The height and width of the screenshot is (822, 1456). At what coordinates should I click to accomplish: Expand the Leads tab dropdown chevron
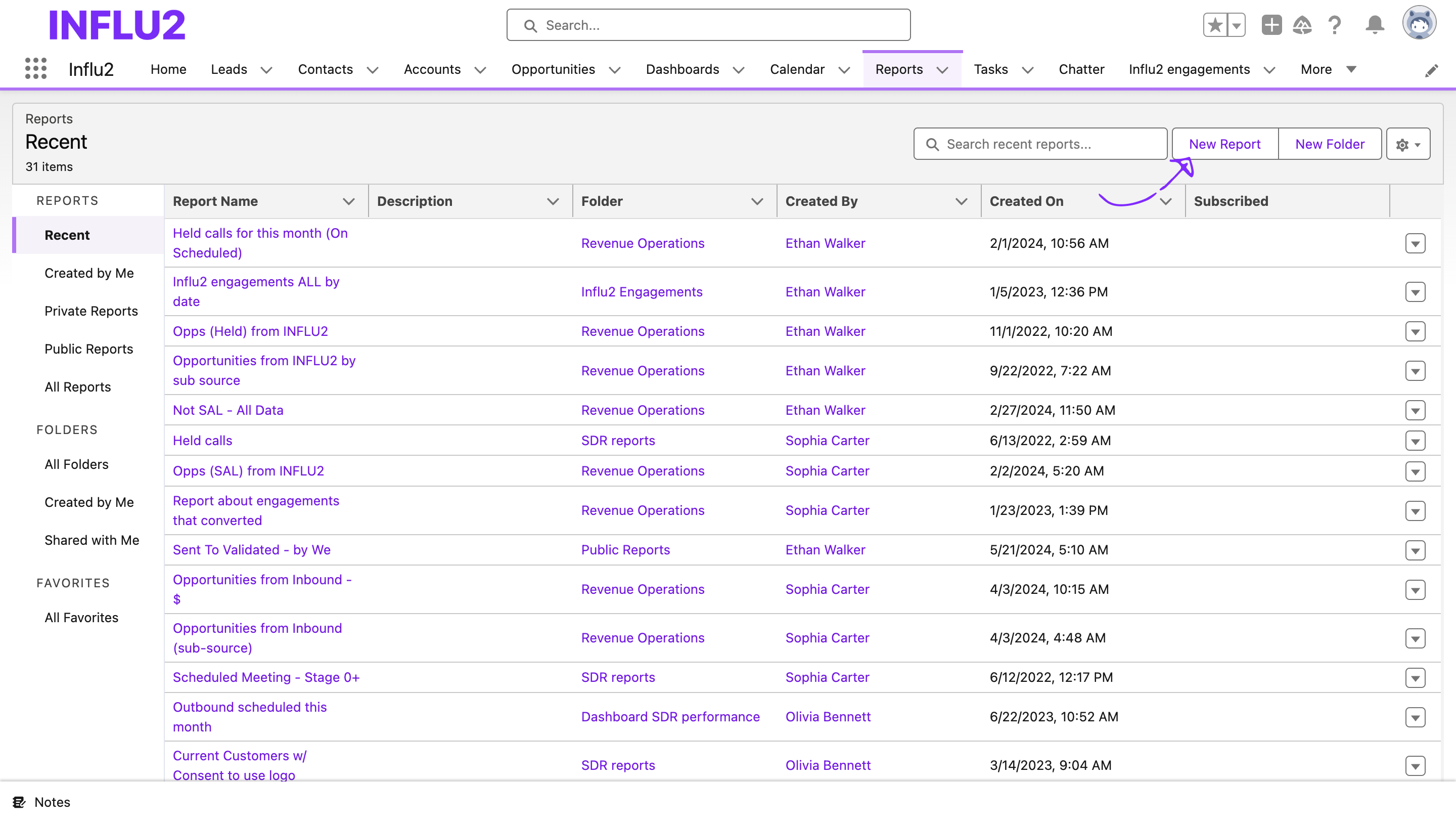point(266,70)
